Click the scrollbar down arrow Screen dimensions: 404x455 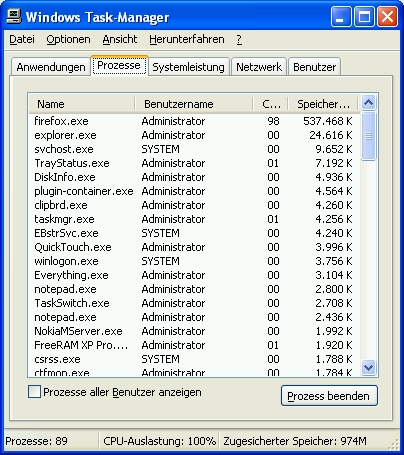pyautogui.click(x=368, y=367)
